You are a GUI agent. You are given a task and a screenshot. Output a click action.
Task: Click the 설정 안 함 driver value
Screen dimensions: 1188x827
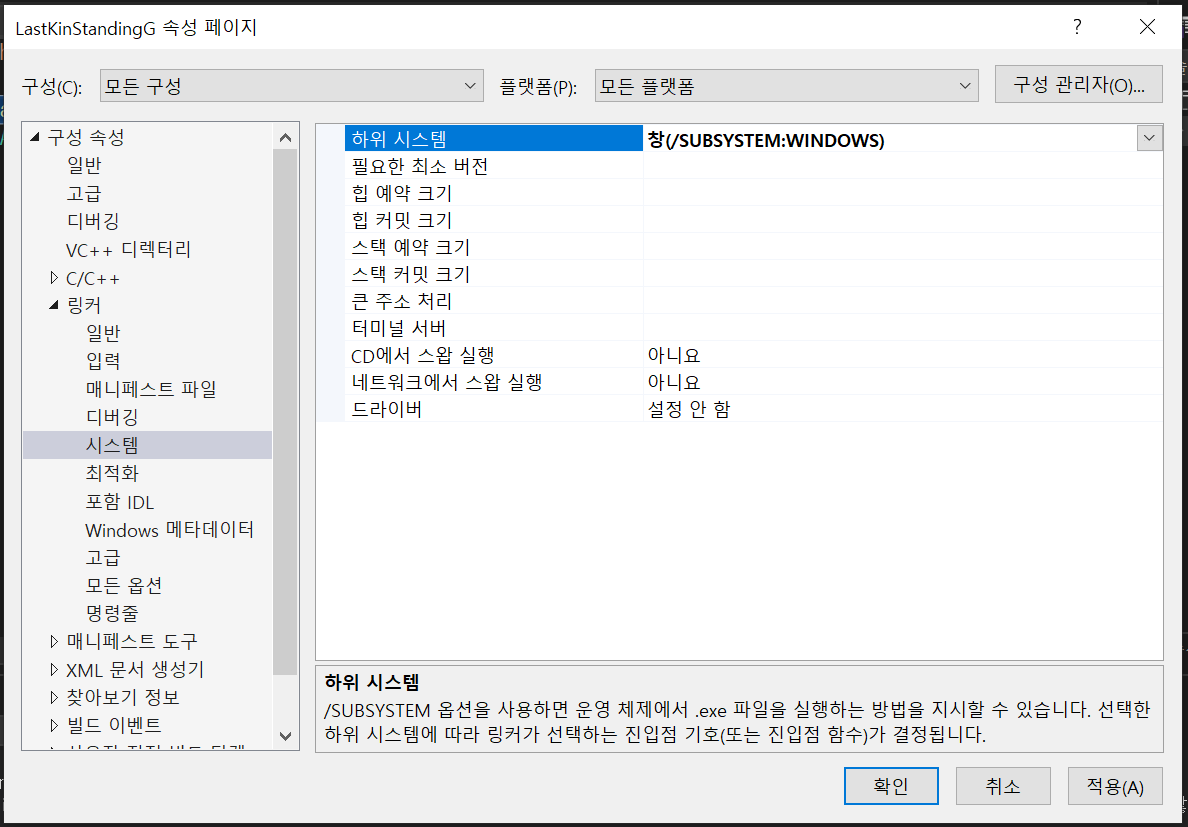[x=689, y=409]
